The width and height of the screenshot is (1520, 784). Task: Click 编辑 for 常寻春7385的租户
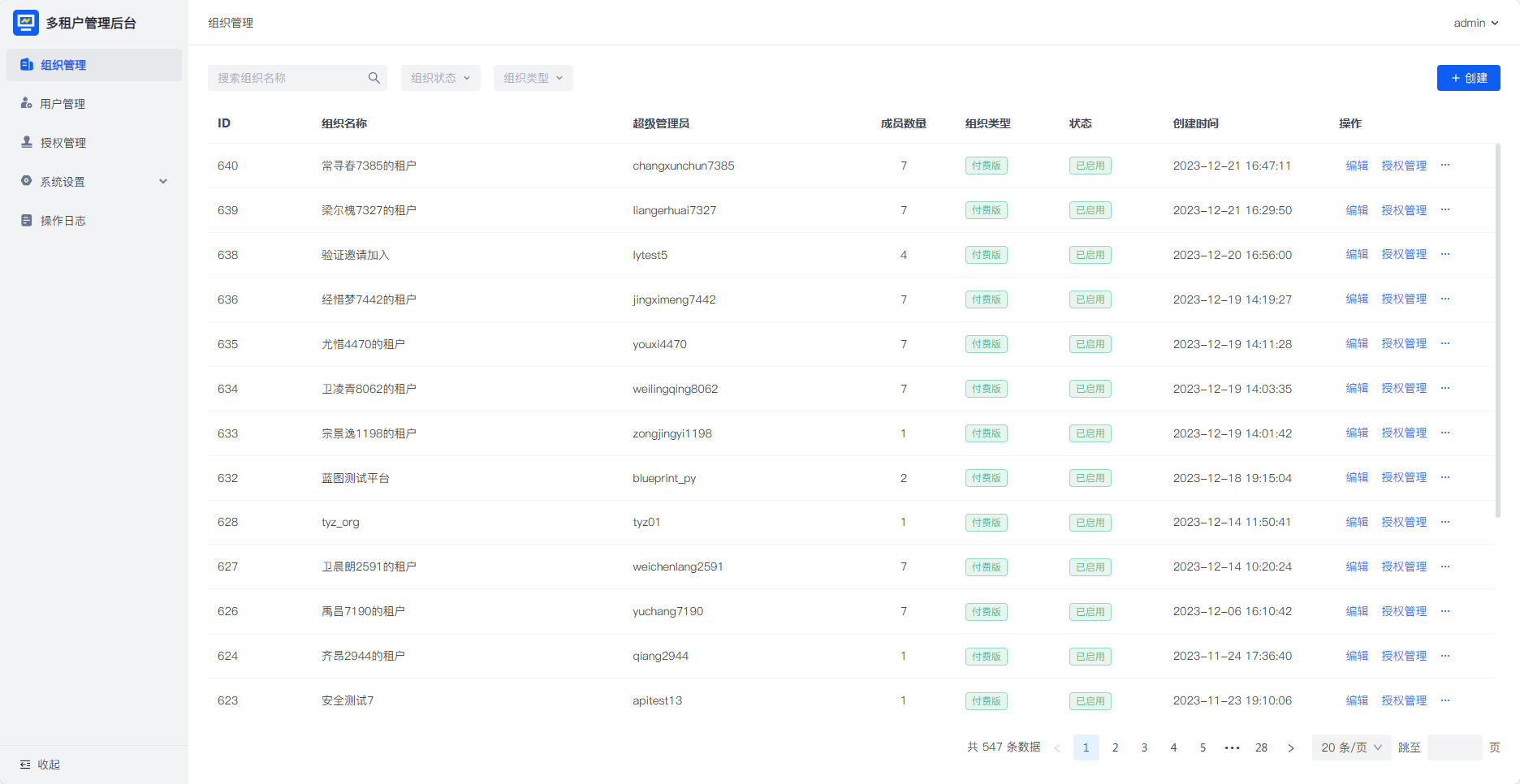point(1357,166)
